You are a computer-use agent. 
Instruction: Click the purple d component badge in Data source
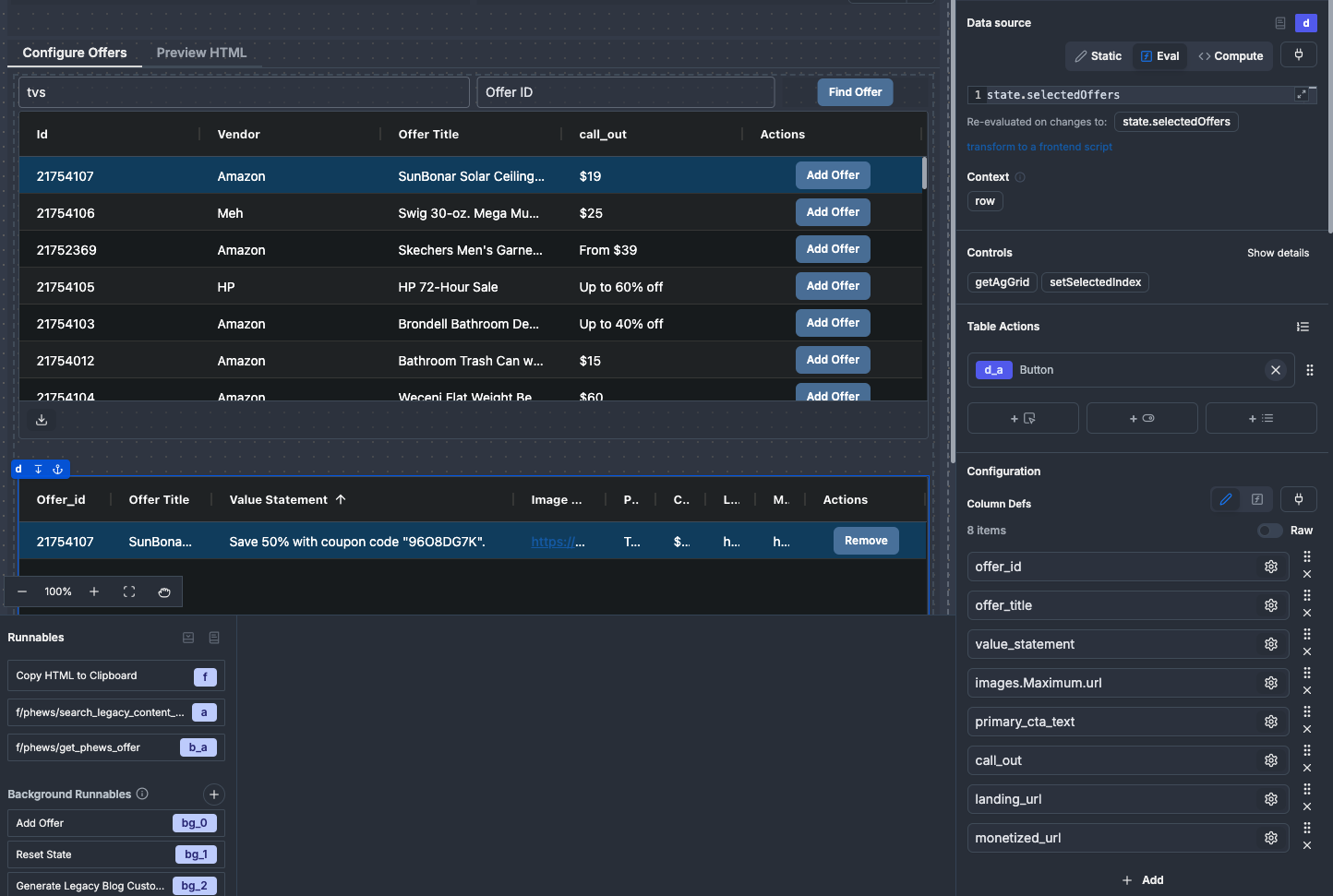tap(1306, 23)
